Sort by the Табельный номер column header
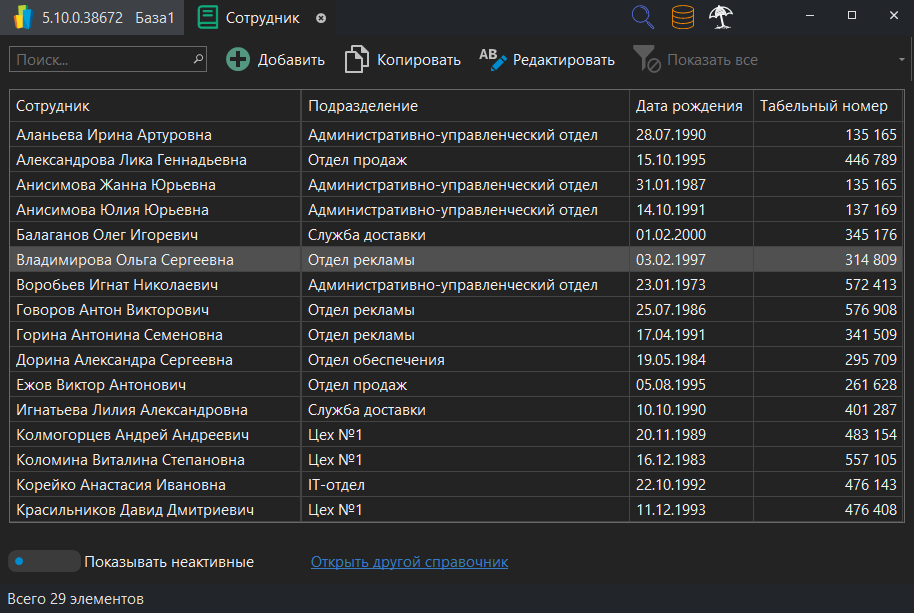 pos(823,106)
